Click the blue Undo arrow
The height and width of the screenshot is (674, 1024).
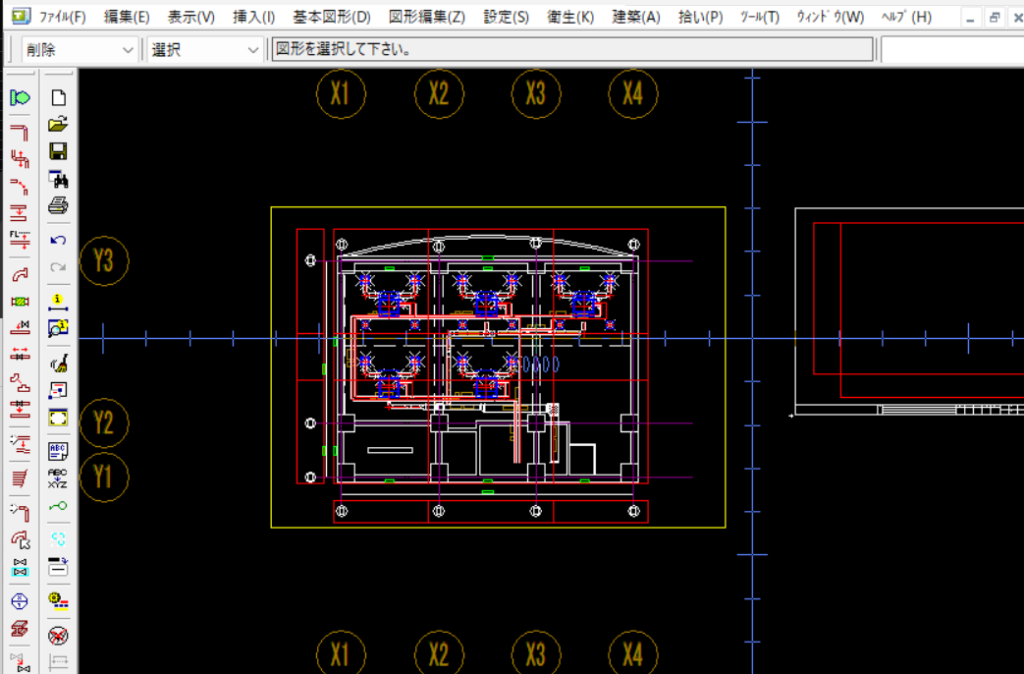click(58, 240)
